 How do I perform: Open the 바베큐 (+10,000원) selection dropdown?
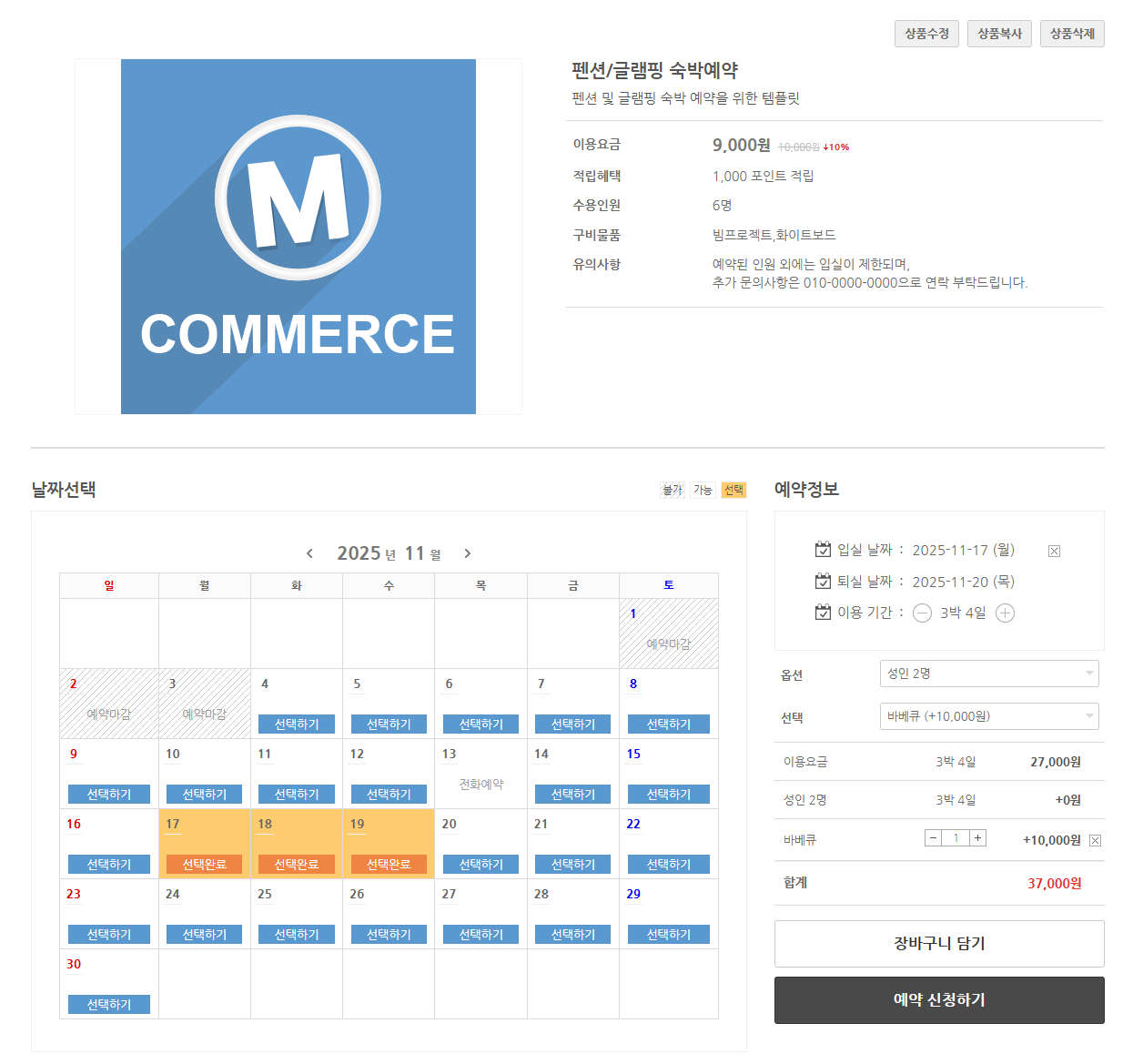tap(989, 716)
